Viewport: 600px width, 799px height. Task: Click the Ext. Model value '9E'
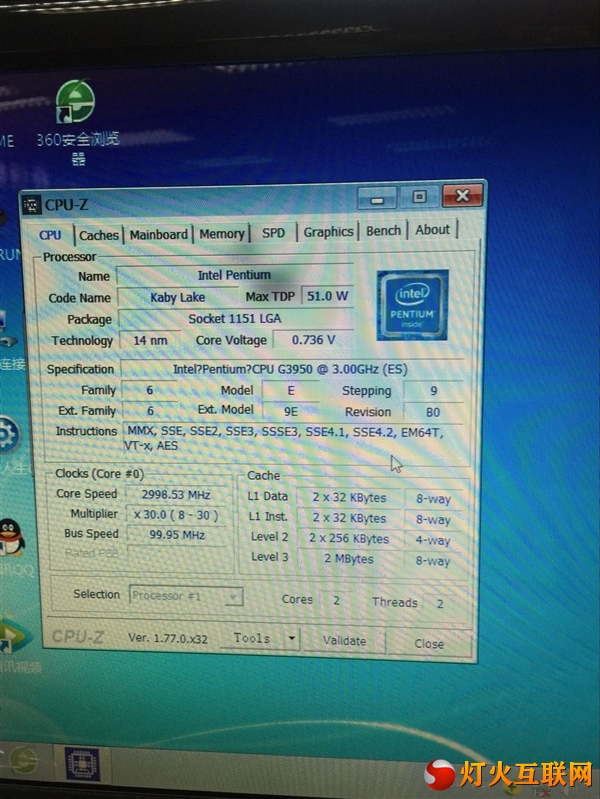291,411
